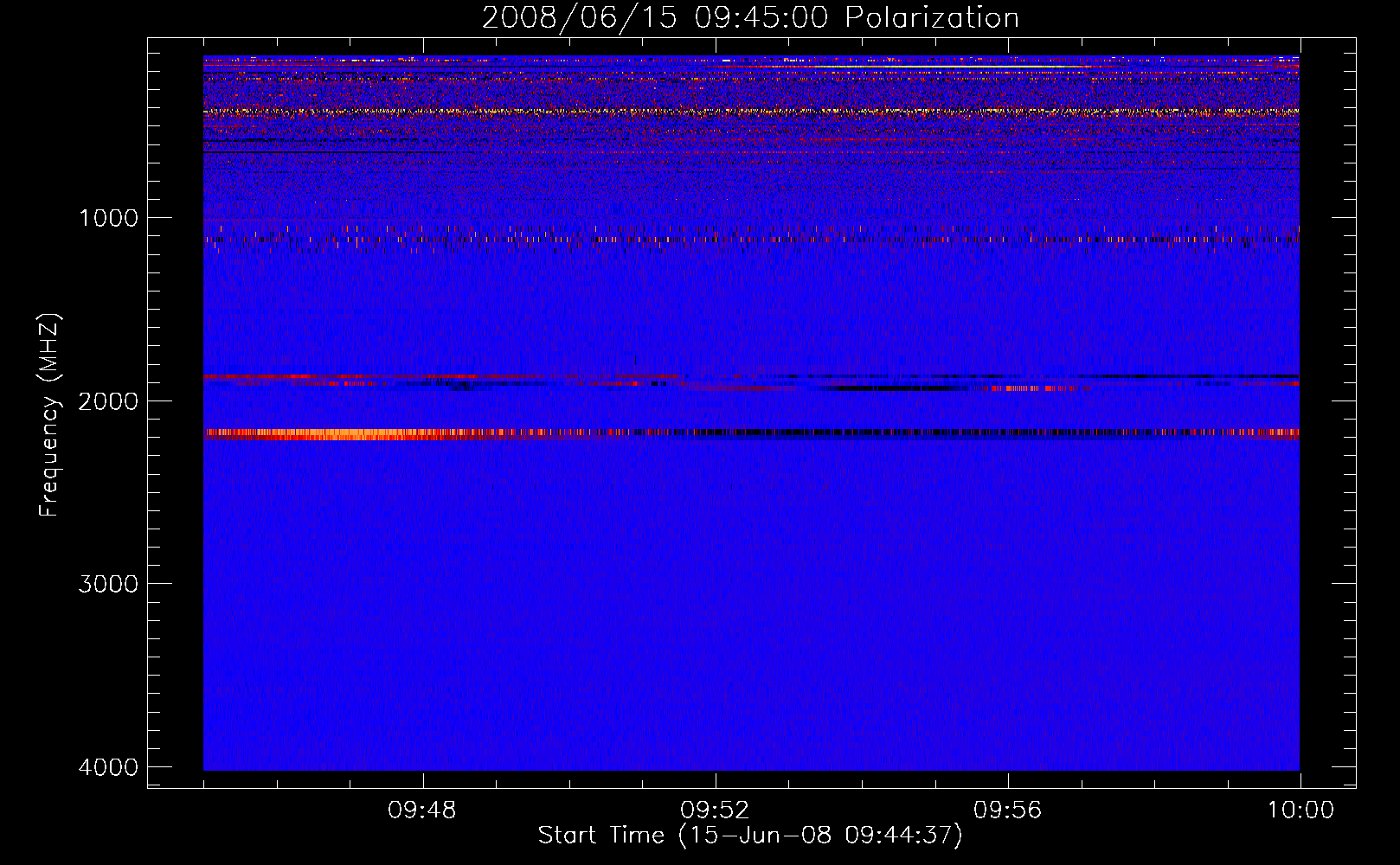Click the plot title "2008/06/15 09:45:00 Polarization"

tap(750, 18)
